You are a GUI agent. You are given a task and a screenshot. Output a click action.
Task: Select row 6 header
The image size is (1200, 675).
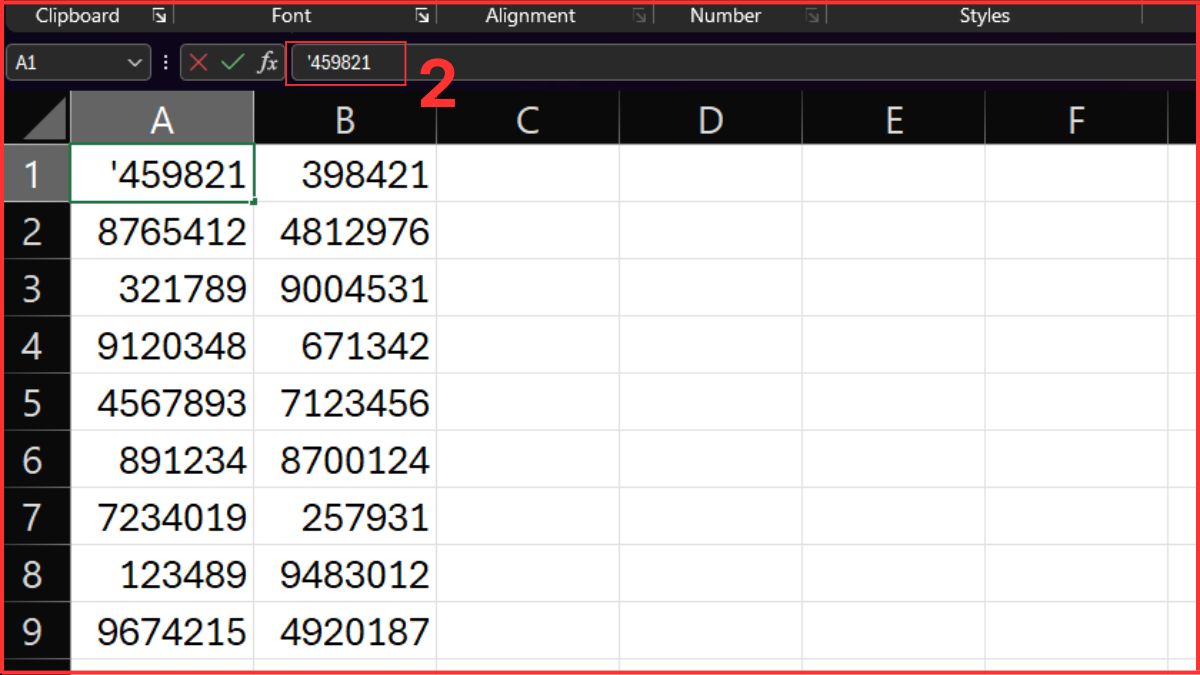[x=37, y=459]
